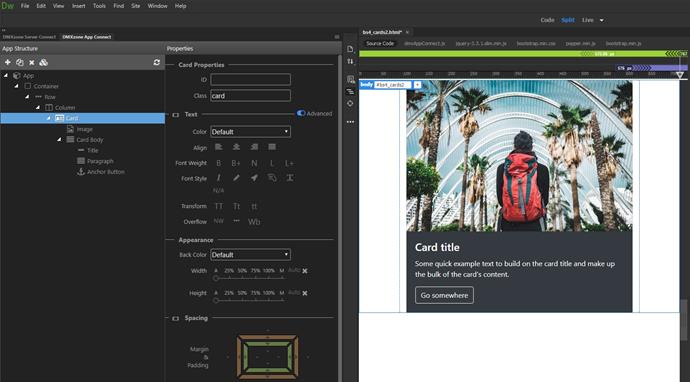
Task: Click the green media query bar
Action: [x=523, y=54]
